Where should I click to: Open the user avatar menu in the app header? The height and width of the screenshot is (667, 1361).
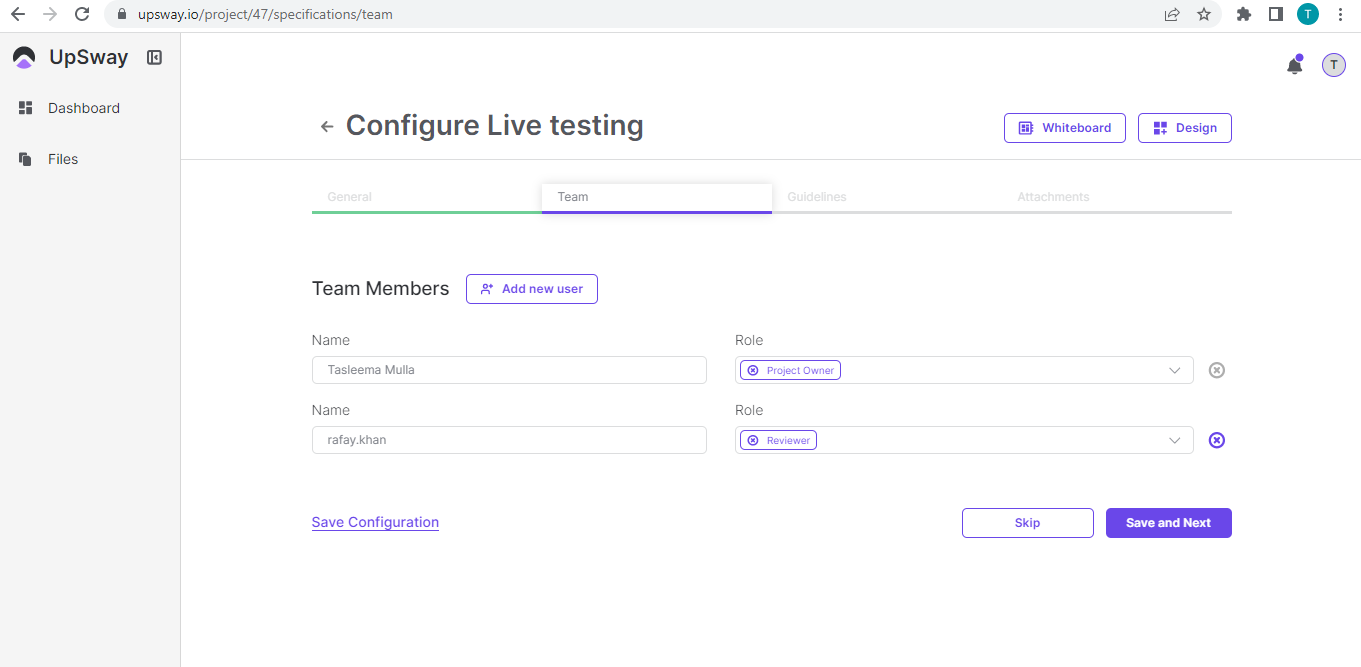coord(1333,65)
